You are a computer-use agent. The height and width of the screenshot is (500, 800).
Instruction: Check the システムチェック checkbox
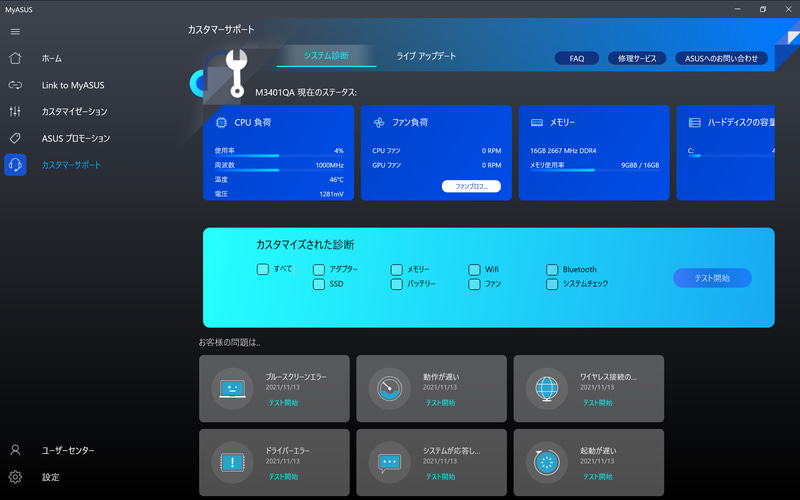click(552, 284)
